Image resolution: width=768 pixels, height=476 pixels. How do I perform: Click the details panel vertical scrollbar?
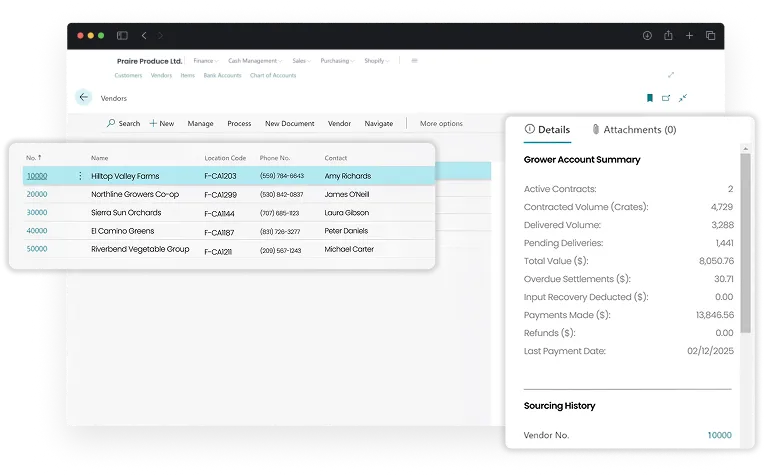(x=744, y=240)
